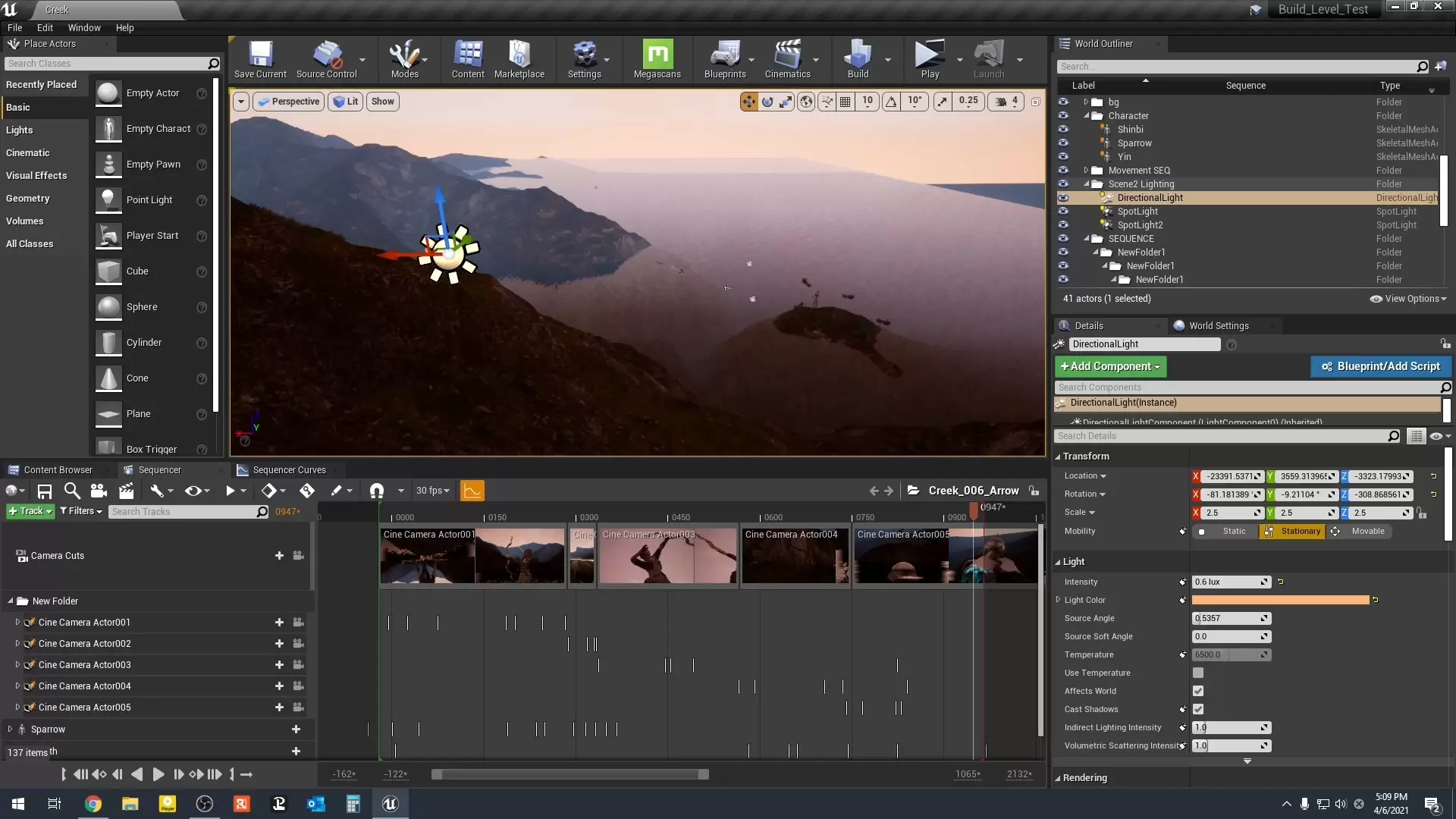This screenshot has width=1456, height=819.
Task: Click the Add Component button
Action: [x=1110, y=366]
